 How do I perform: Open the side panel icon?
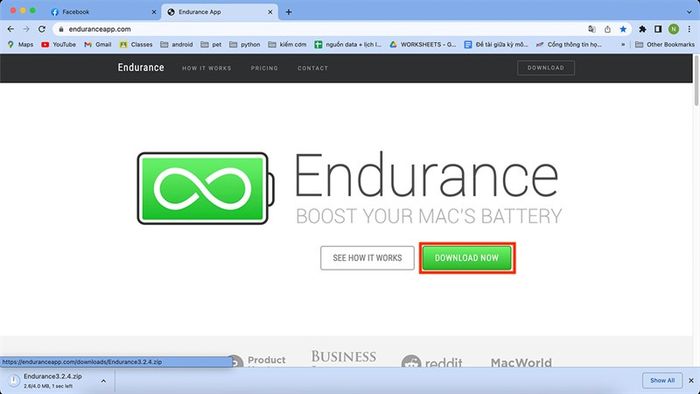(658, 29)
